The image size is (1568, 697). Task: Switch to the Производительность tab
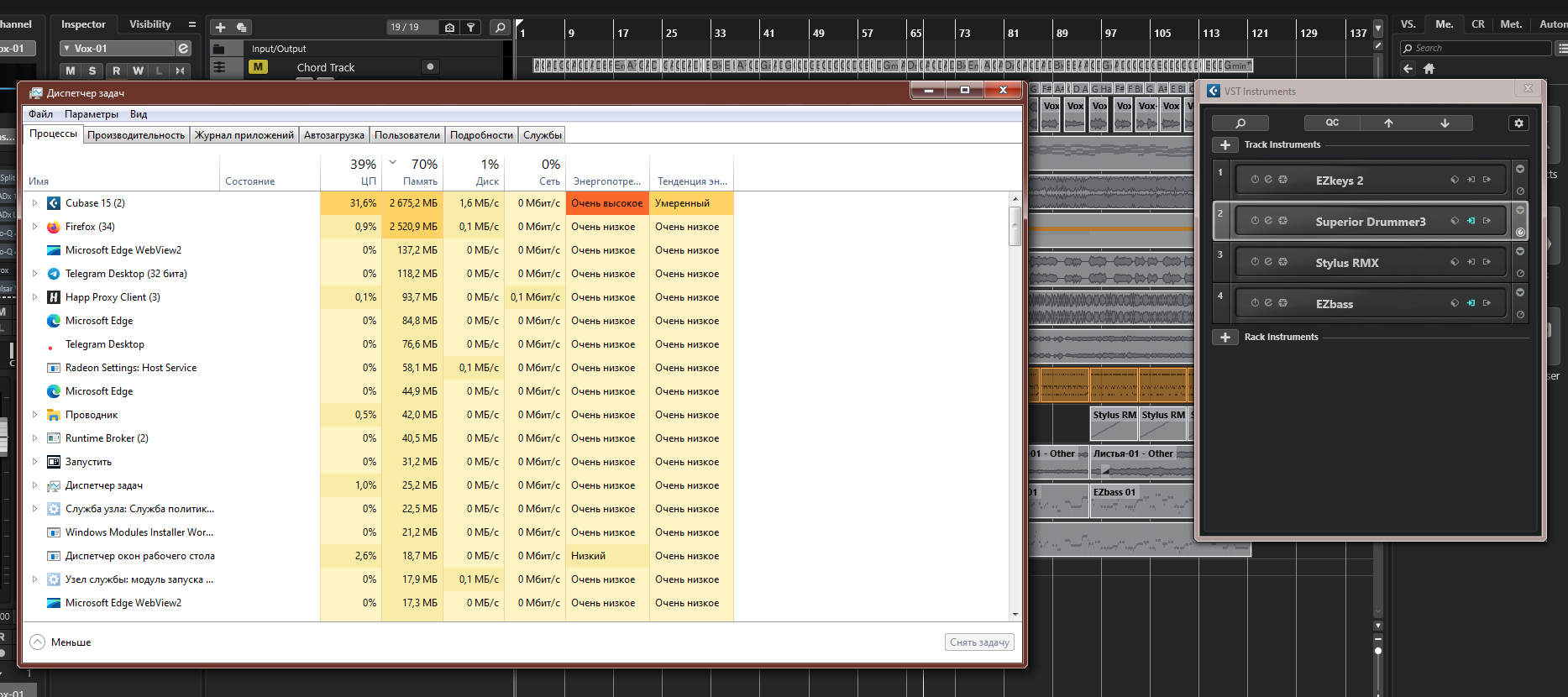pyautogui.click(x=136, y=135)
